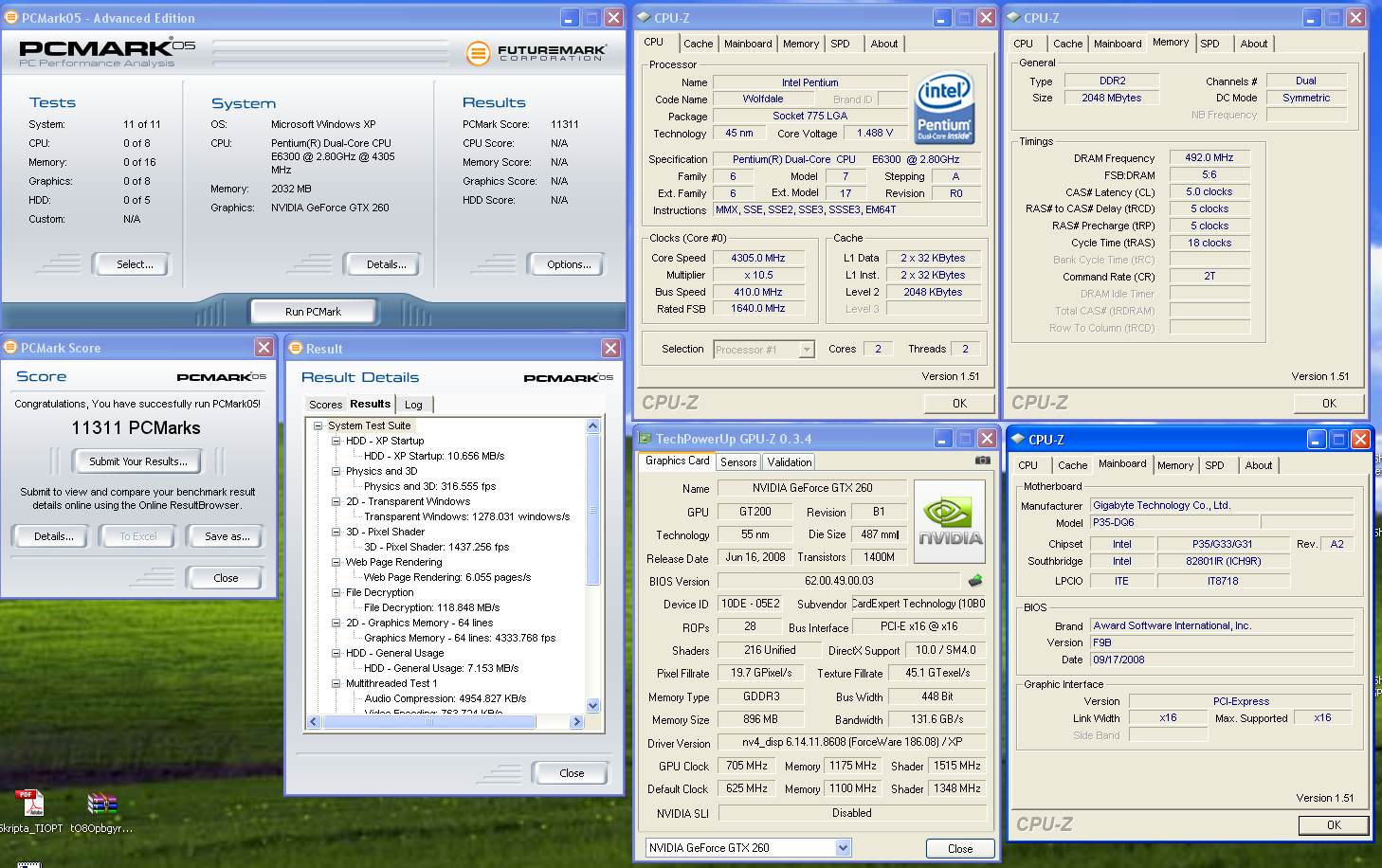1382x868 pixels.
Task: Click Close button in GPU-Z
Action: pos(959,849)
